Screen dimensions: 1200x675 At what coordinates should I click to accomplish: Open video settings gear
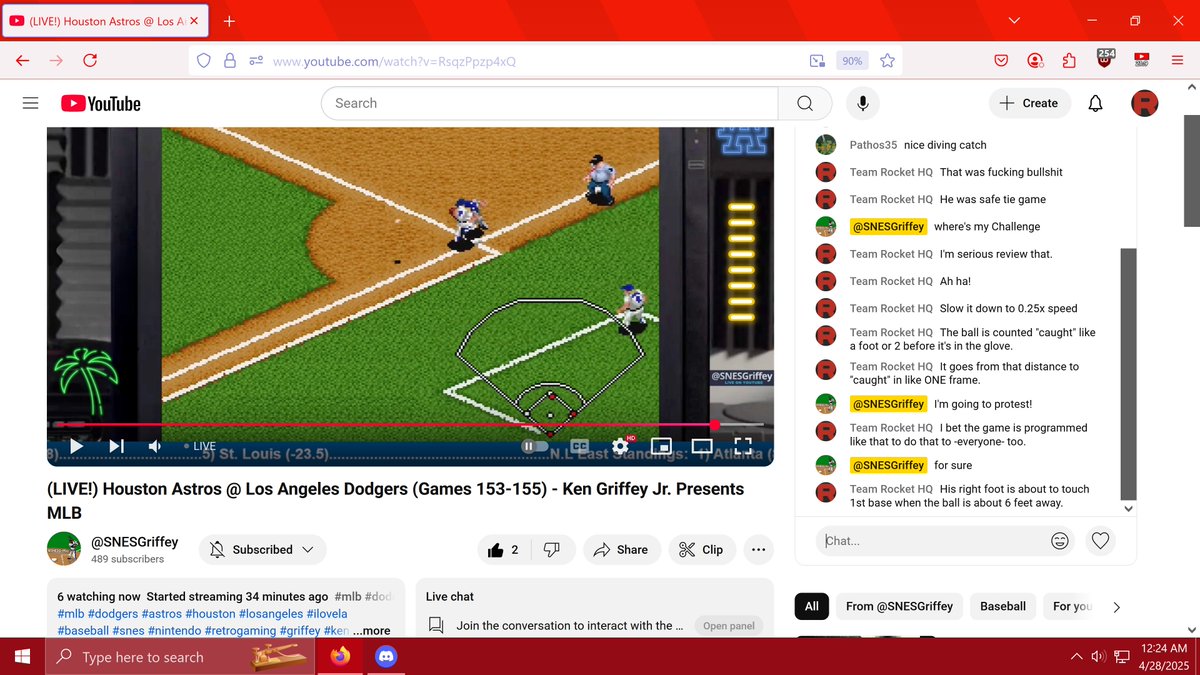pos(621,445)
